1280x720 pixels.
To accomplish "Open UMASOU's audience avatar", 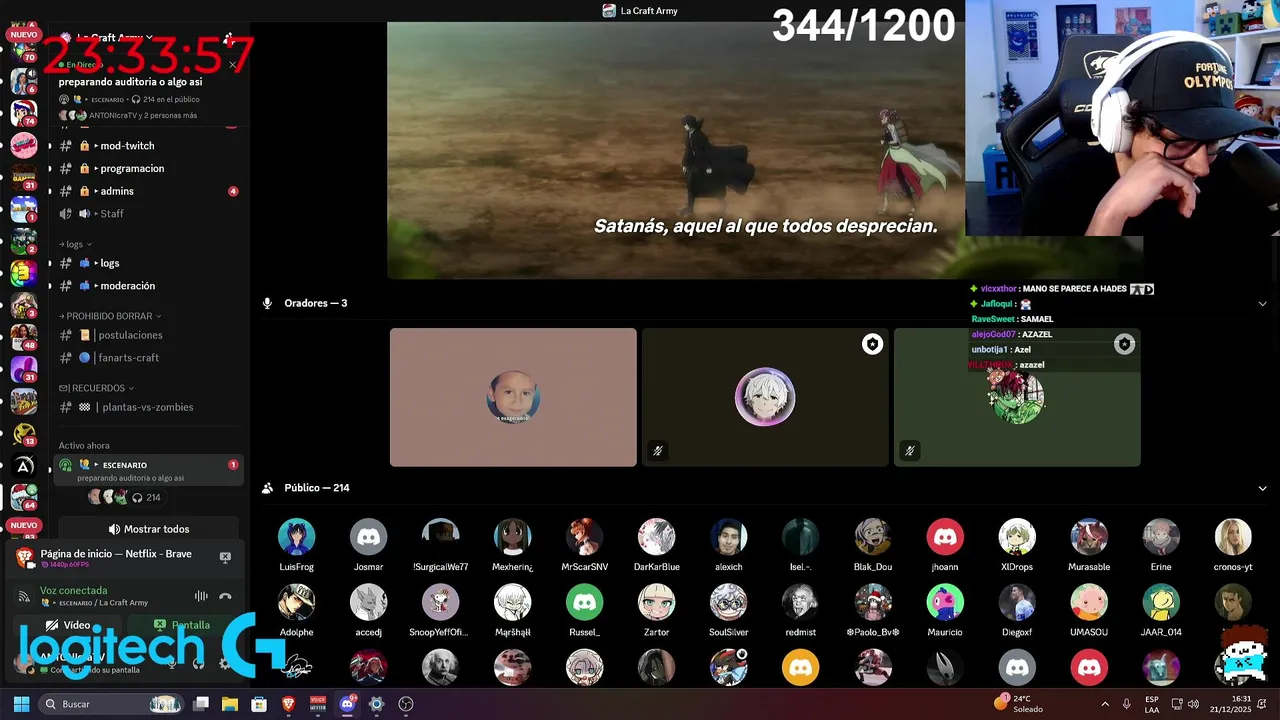I will point(1088,603).
